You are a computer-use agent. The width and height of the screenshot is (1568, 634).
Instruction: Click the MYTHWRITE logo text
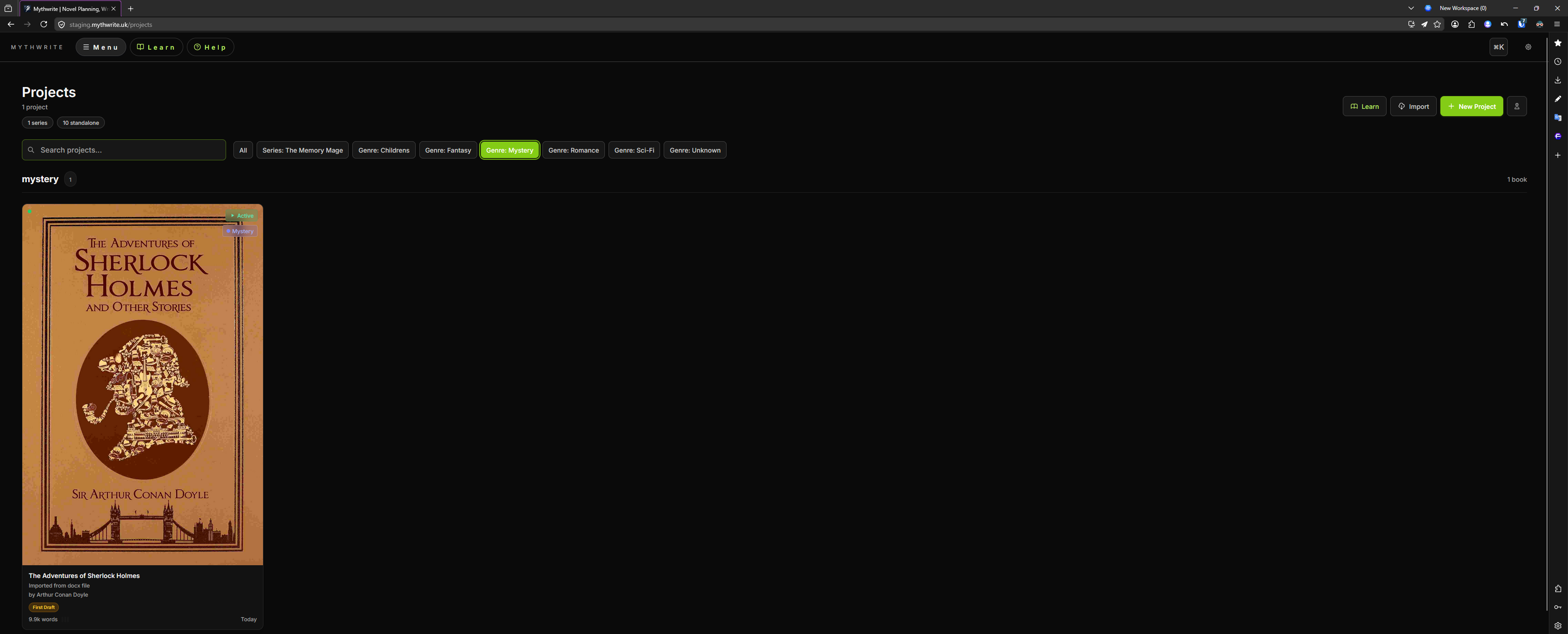(36, 47)
